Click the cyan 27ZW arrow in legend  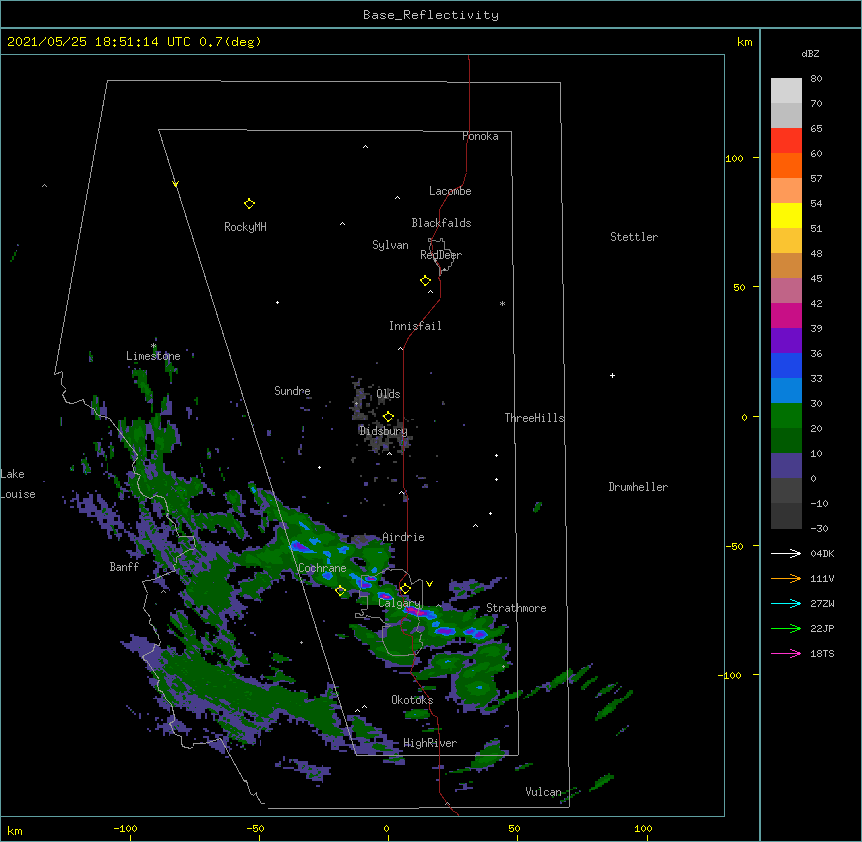pyautogui.click(x=786, y=603)
